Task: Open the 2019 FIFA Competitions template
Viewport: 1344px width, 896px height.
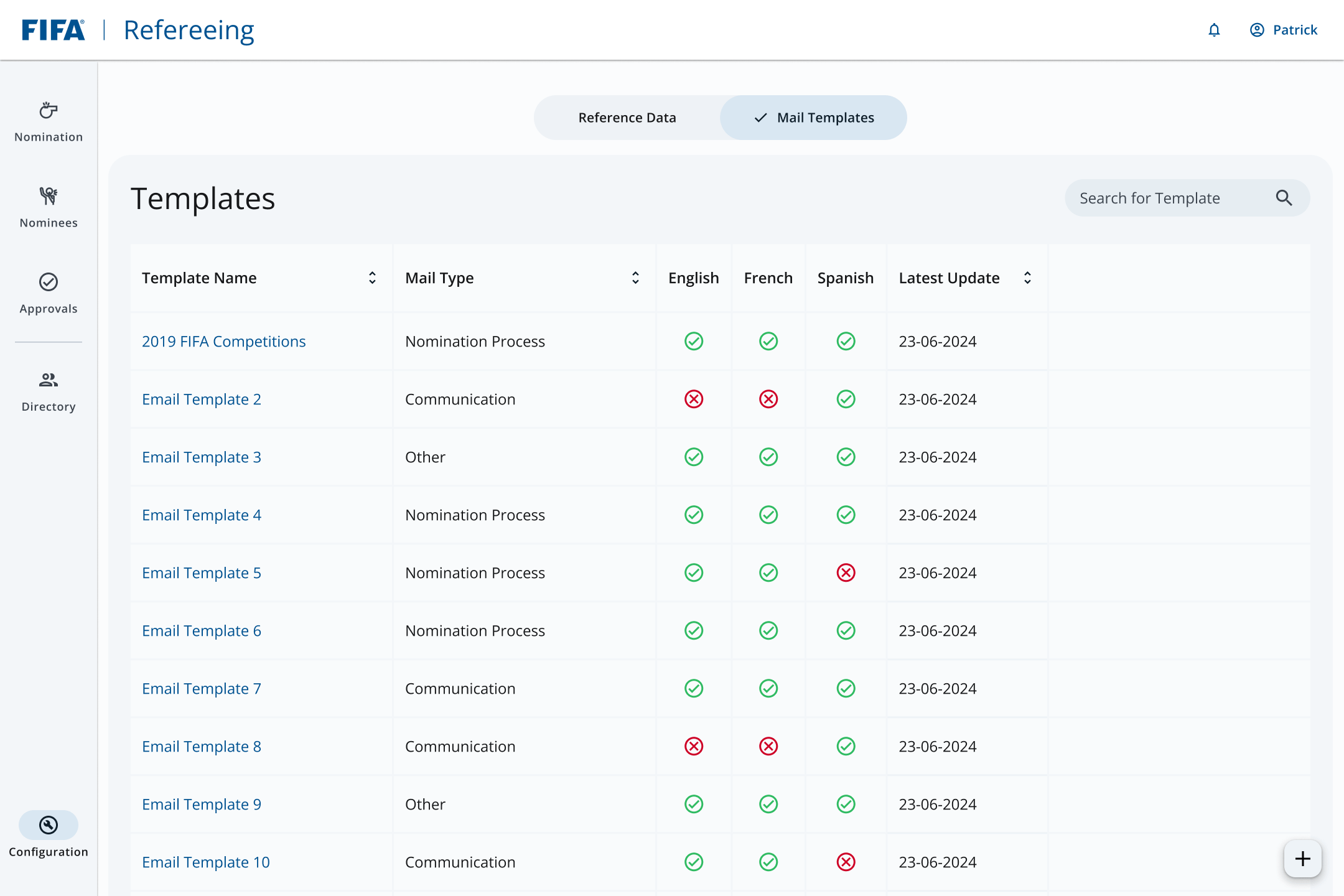Action: point(224,341)
